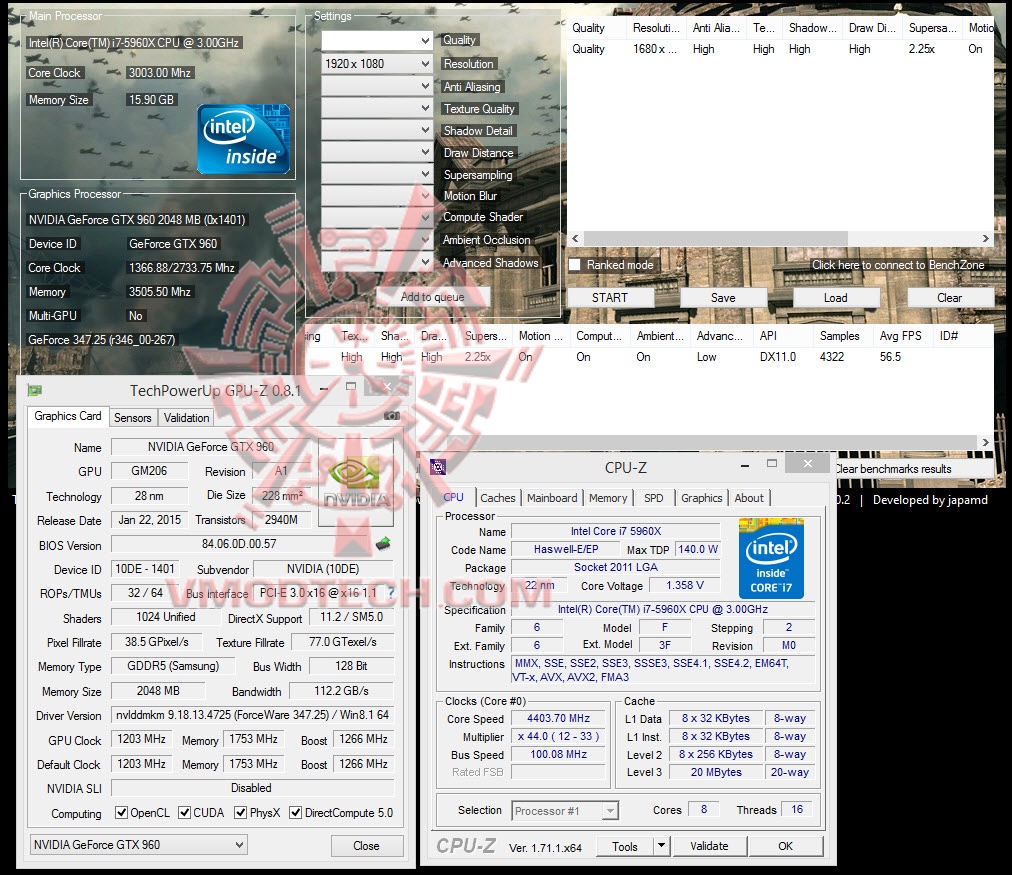Click the START benchmark button
The height and width of the screenshot is (875, 1012).
click(x=610, y=297)
